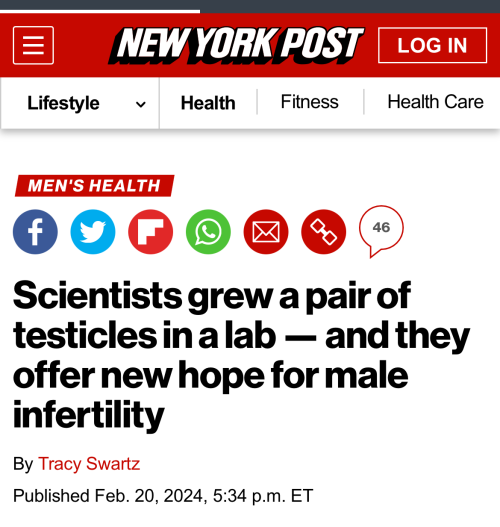Open the 46 comments bubble
The width and height of the screenshot is (500, 527).
point(381,230)
